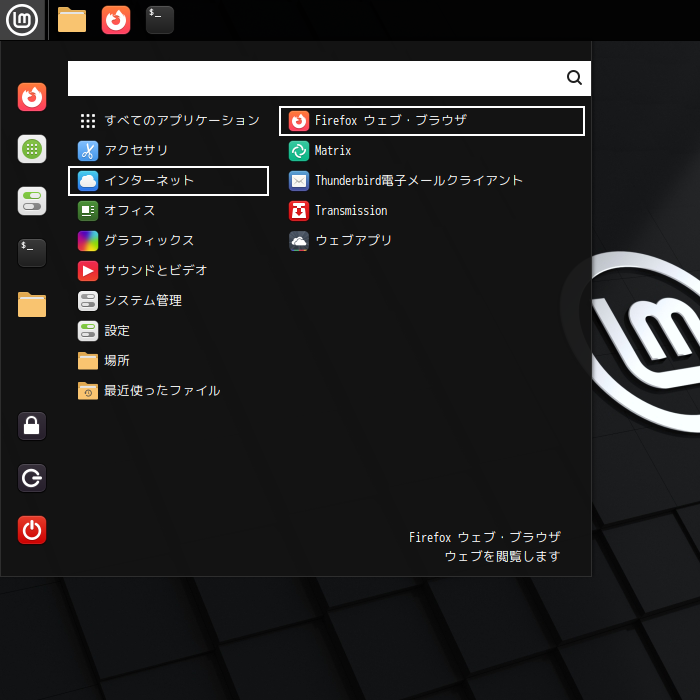700x700 pixels.
Task: Launch the Matrix application
Action: click(432, 150)
